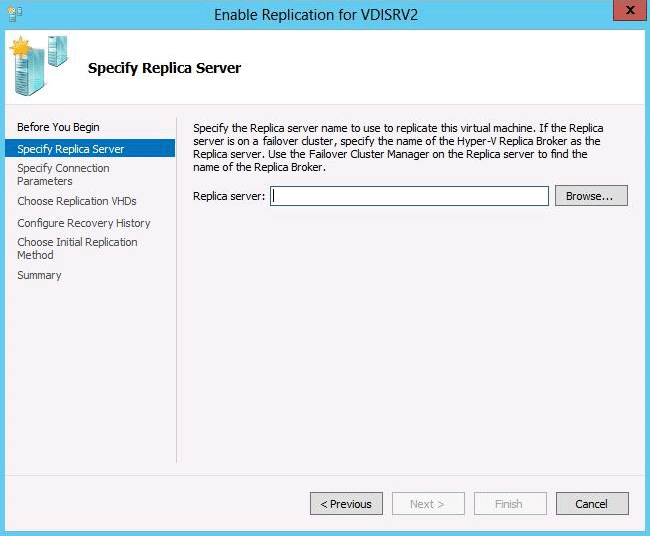Click the Previous button

346,504
